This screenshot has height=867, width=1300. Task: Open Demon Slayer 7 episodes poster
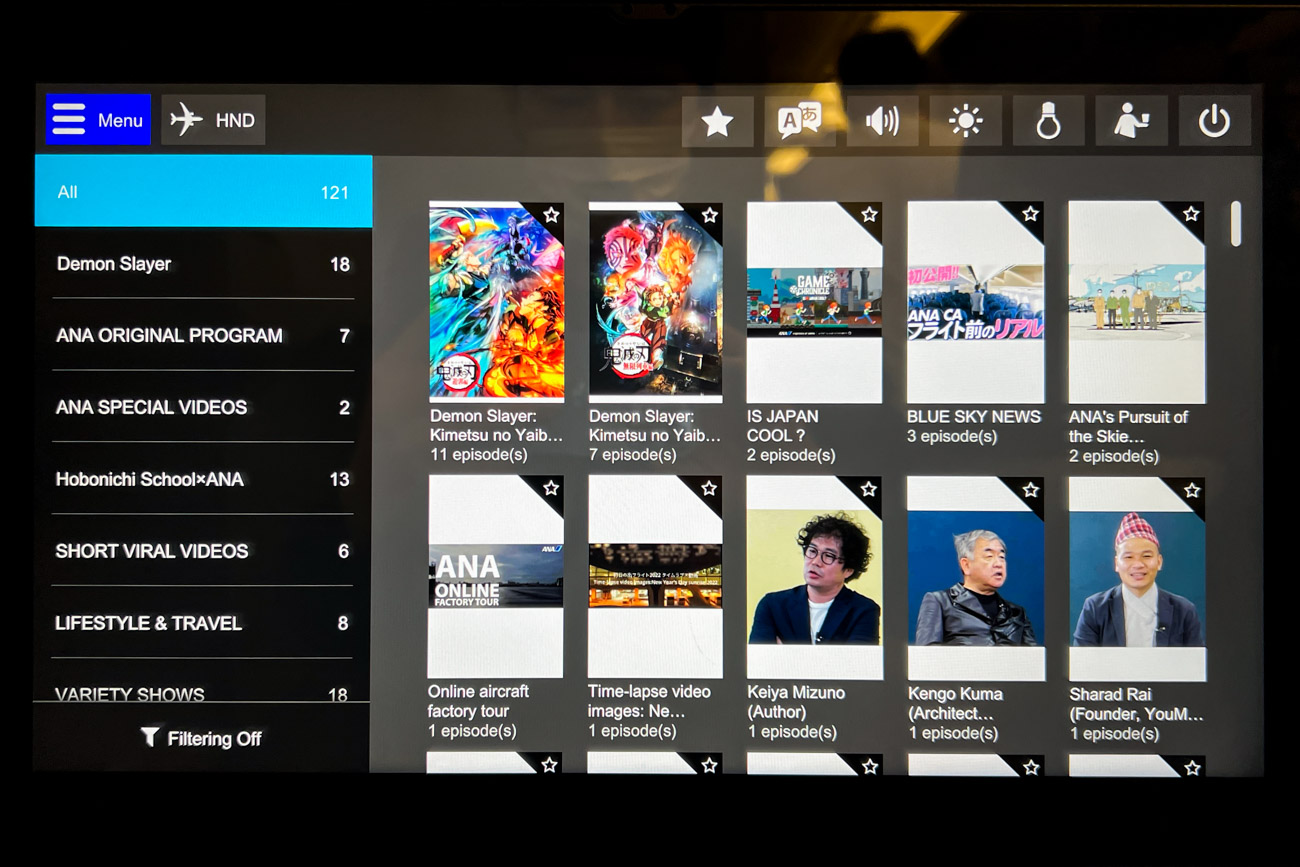click(x=655, y=301)
